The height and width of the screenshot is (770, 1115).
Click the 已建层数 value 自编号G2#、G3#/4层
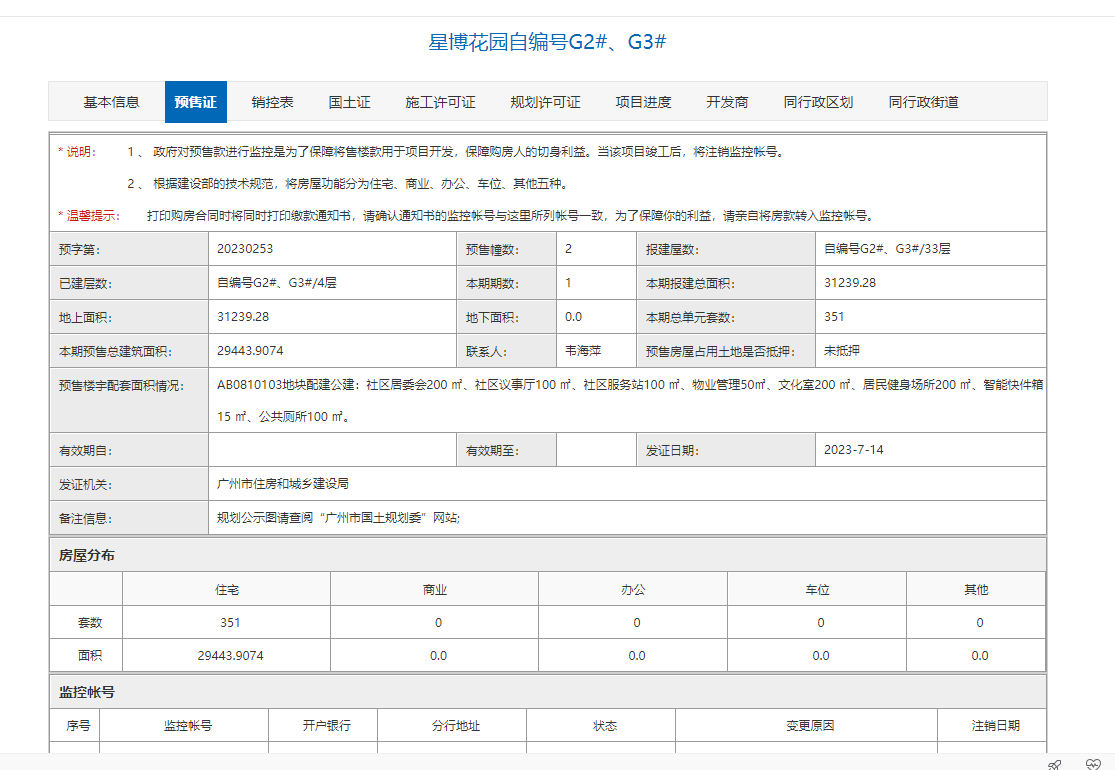[x=277, y=283]
